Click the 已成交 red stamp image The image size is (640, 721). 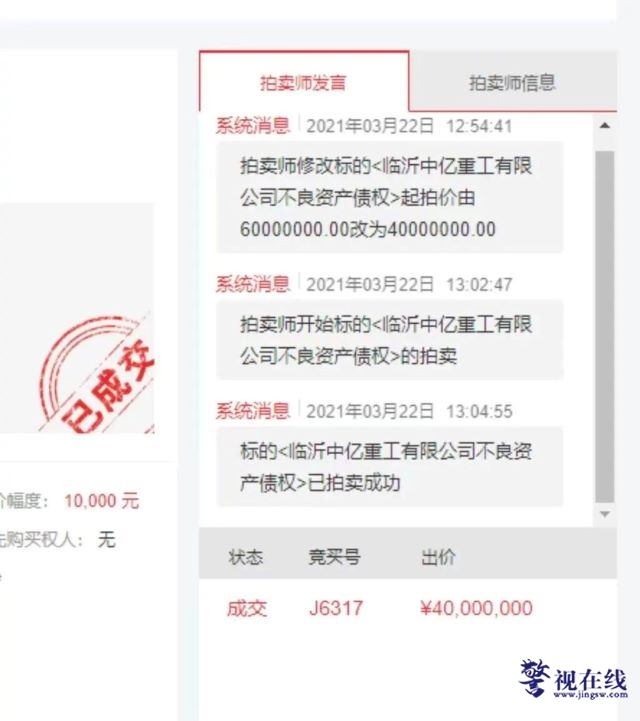pos(97,373)
